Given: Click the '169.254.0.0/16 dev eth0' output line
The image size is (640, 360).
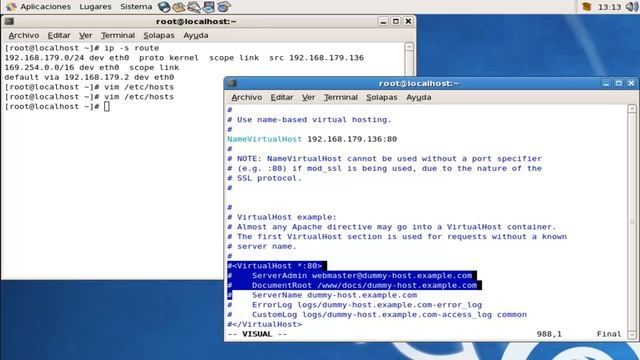Looking at the screenshot, I should coord(92,68).
